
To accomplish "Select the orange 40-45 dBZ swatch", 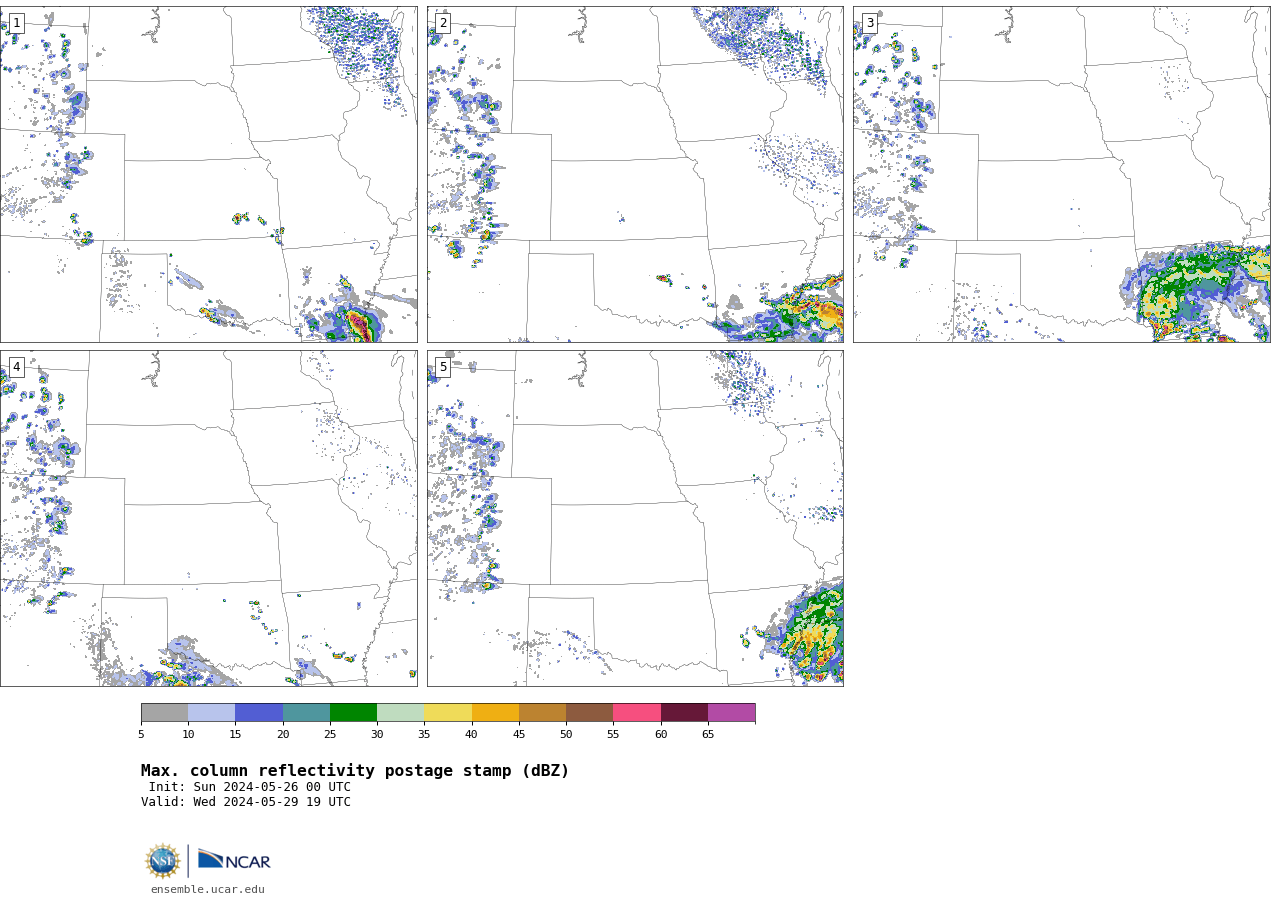I will point(495,712).
